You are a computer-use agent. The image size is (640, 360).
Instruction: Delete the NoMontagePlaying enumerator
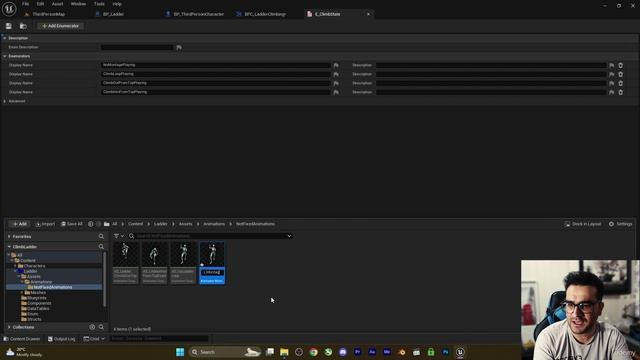click(x=620, y=65)
